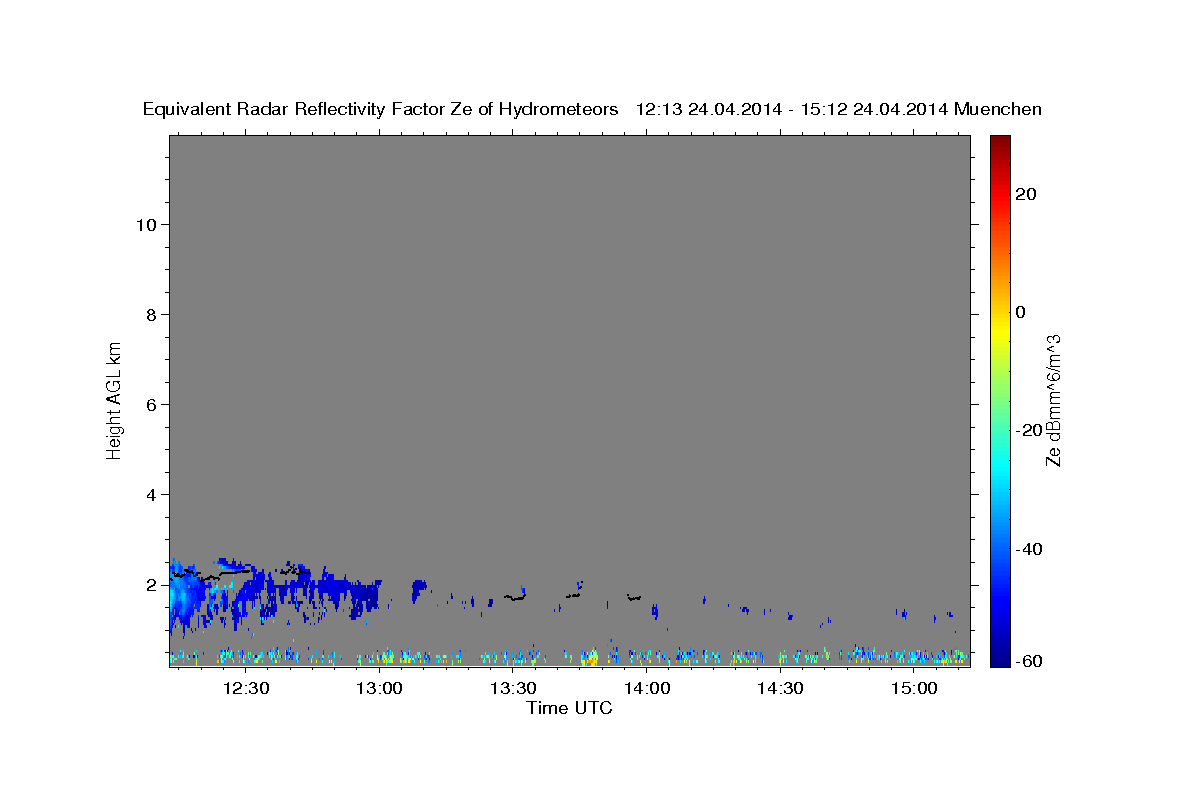
Task: Click the height tick label '2'
Action: (x=152, y=584)
